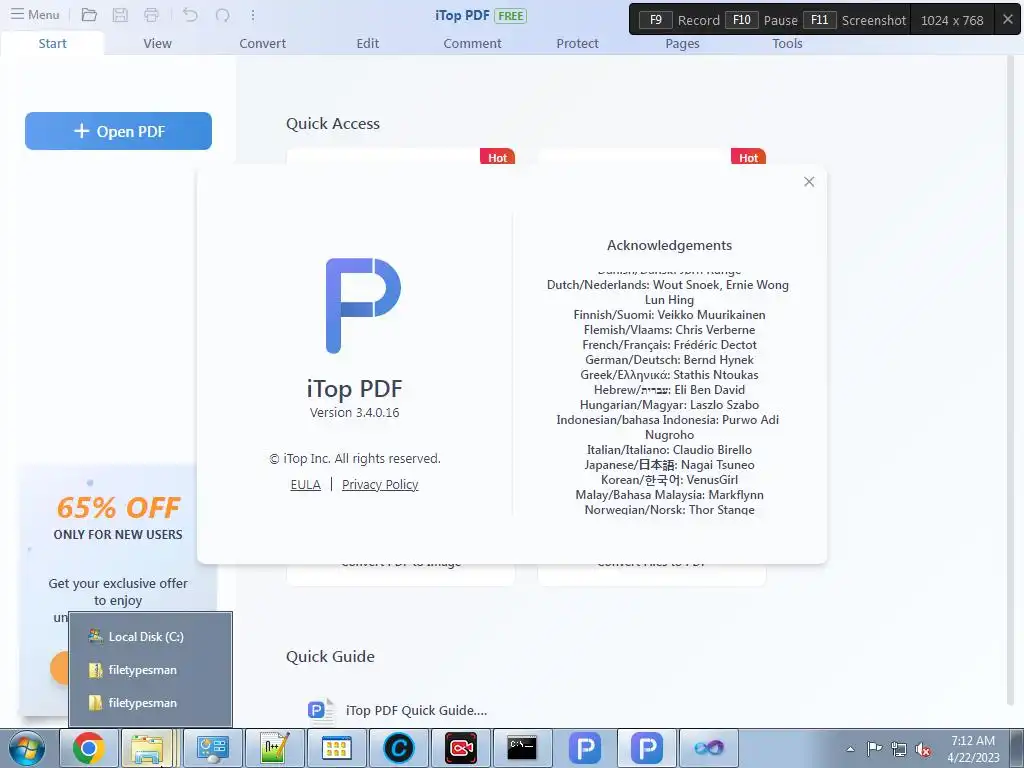
Task: Open the taskbar clock showing 7:12 AM
Action: 973,749
